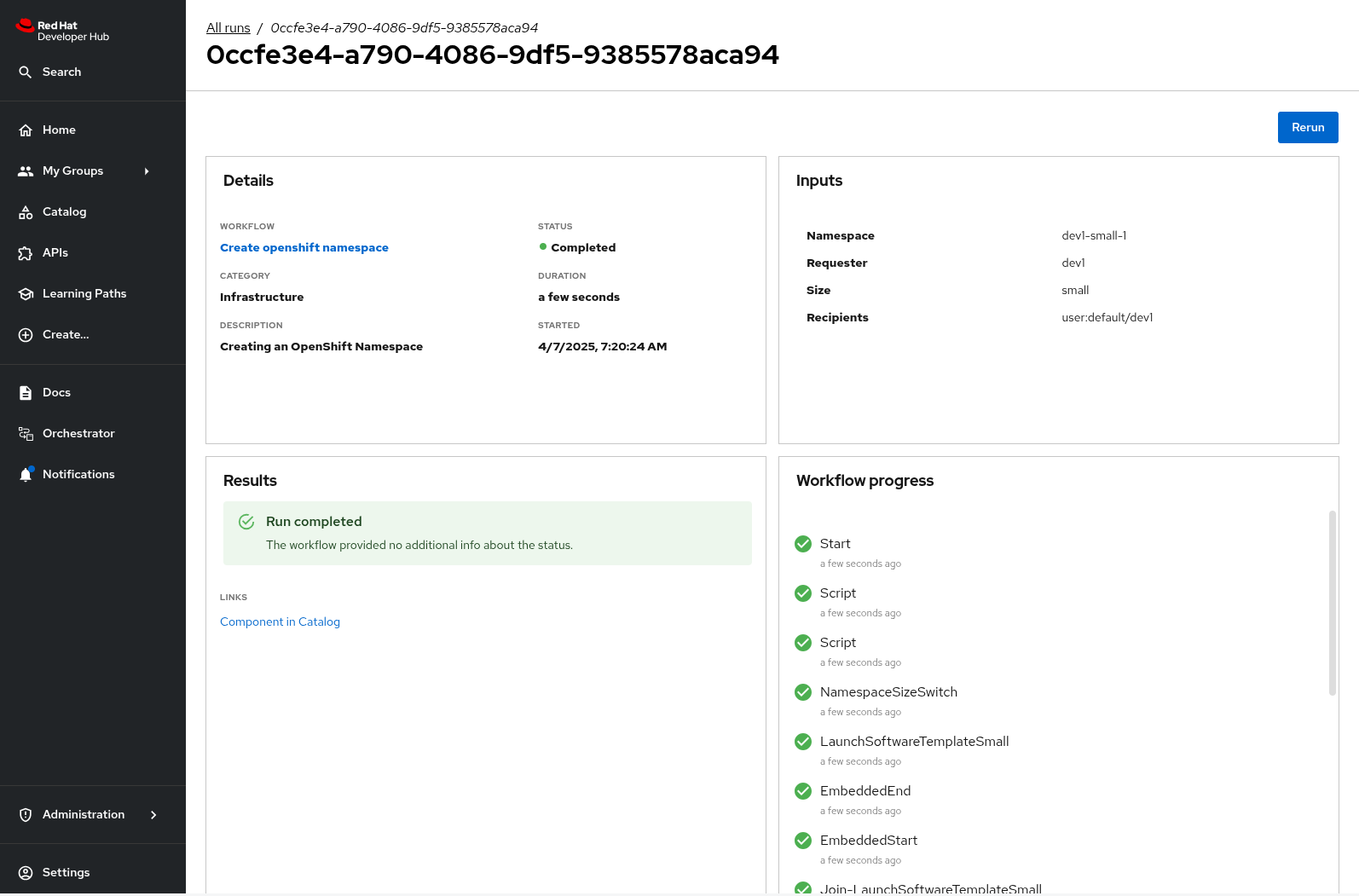The height and width of the screenshot is (896, 1359).
Task: Click the Red Hat Developer Hub logo
Action: 62,31
